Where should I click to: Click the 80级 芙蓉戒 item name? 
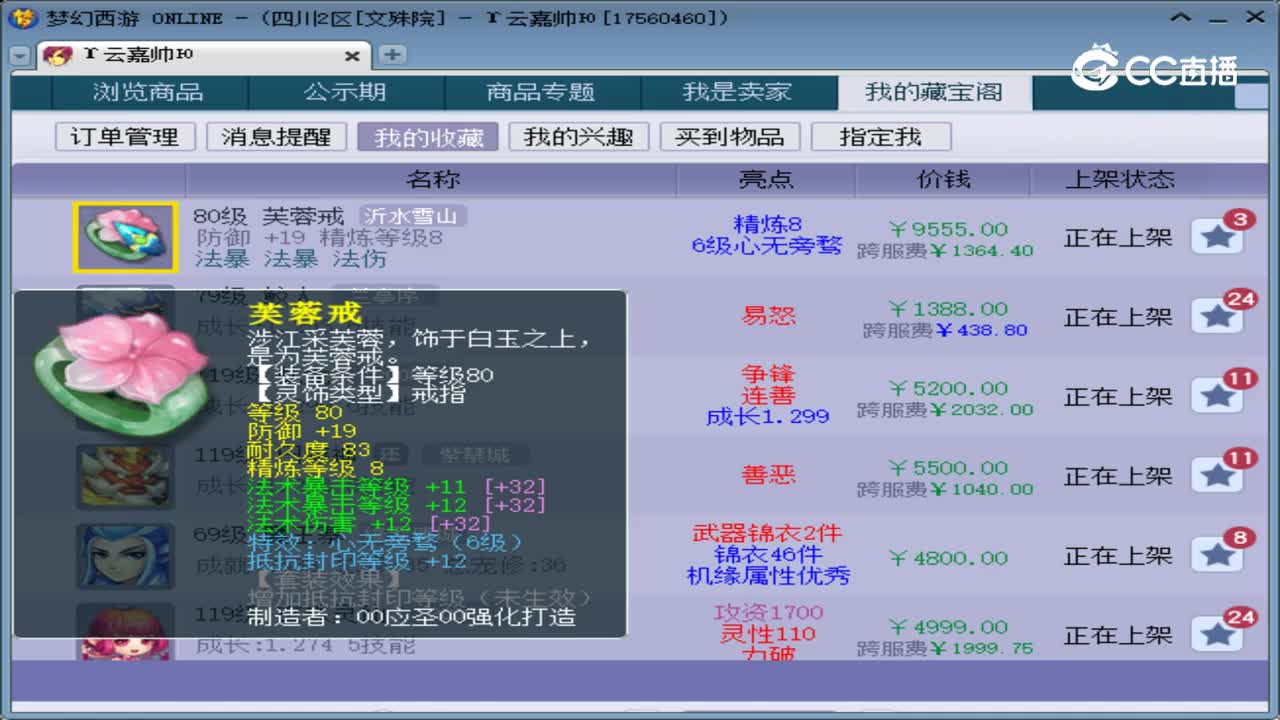268,216
